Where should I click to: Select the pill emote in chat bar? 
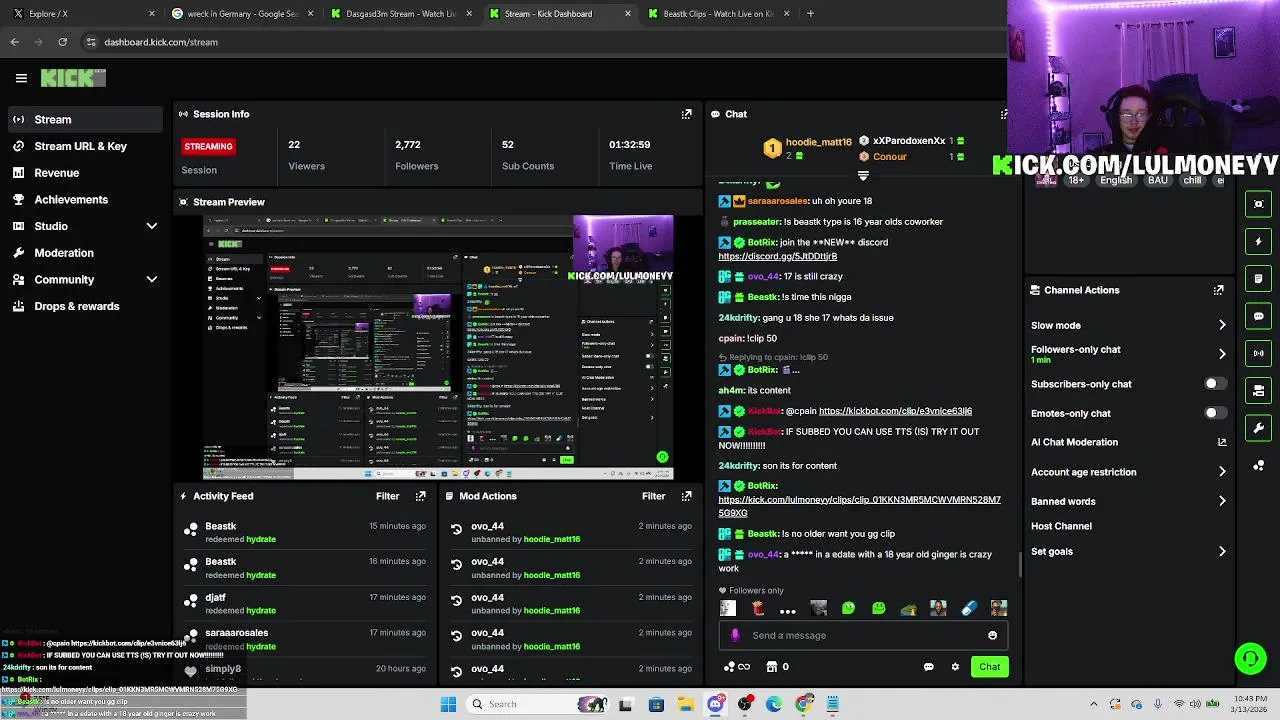(968, 608)
